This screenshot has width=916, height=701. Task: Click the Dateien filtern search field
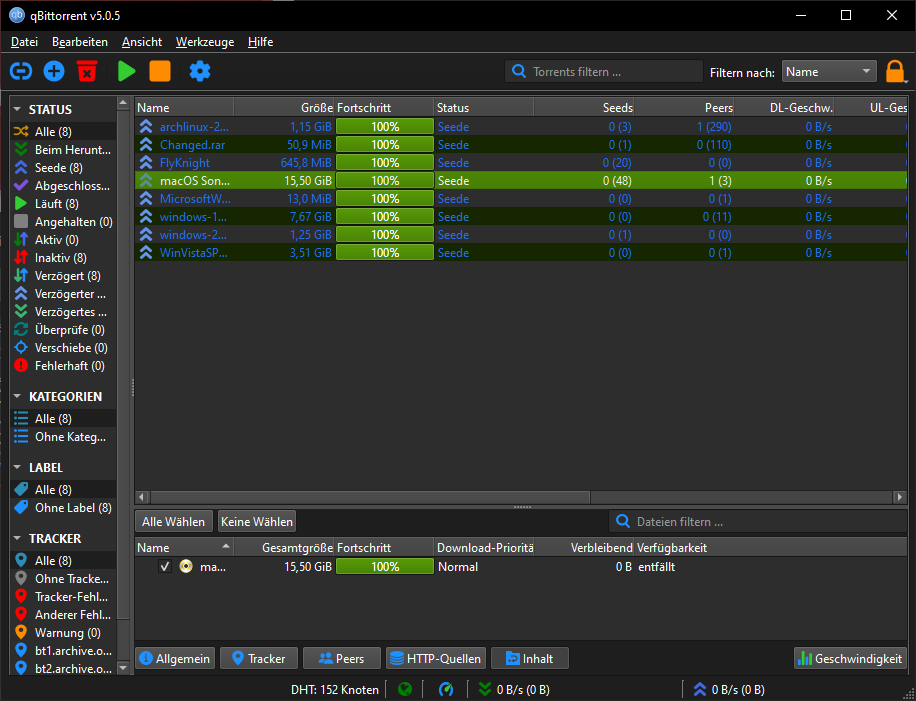pos(758,521)
